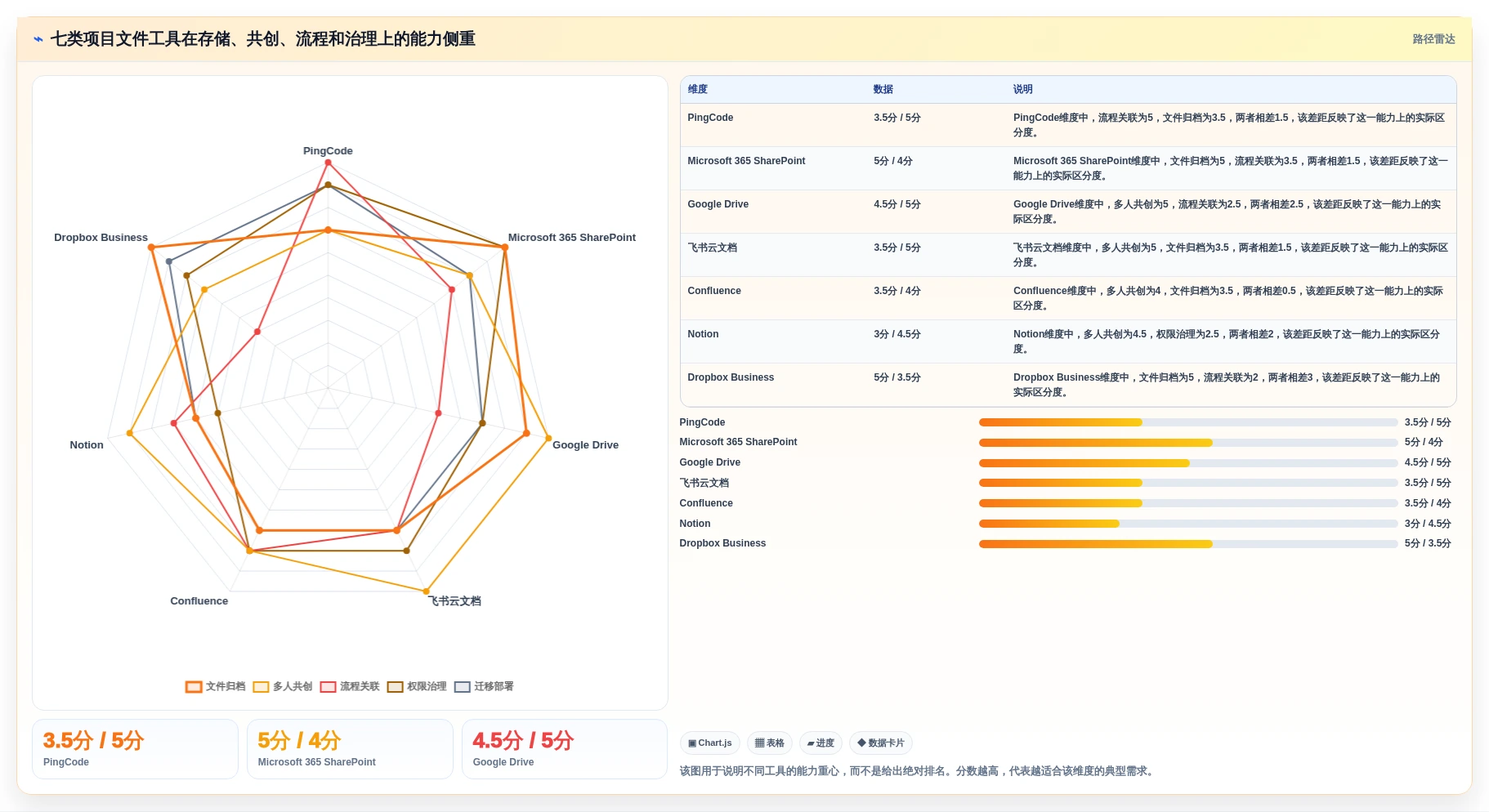Toggle the 多人共创 legend series
The image size is (1489, 812).
(x=283, y=687)
